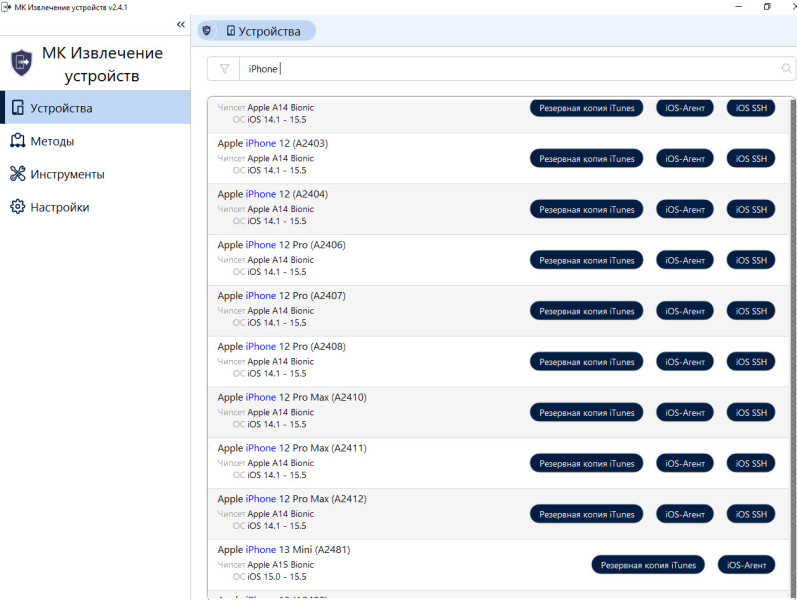Select the Apple iPhone 12 Pro (A2408) title
Viewport: 797px width, 600px height.
(281, 347)
